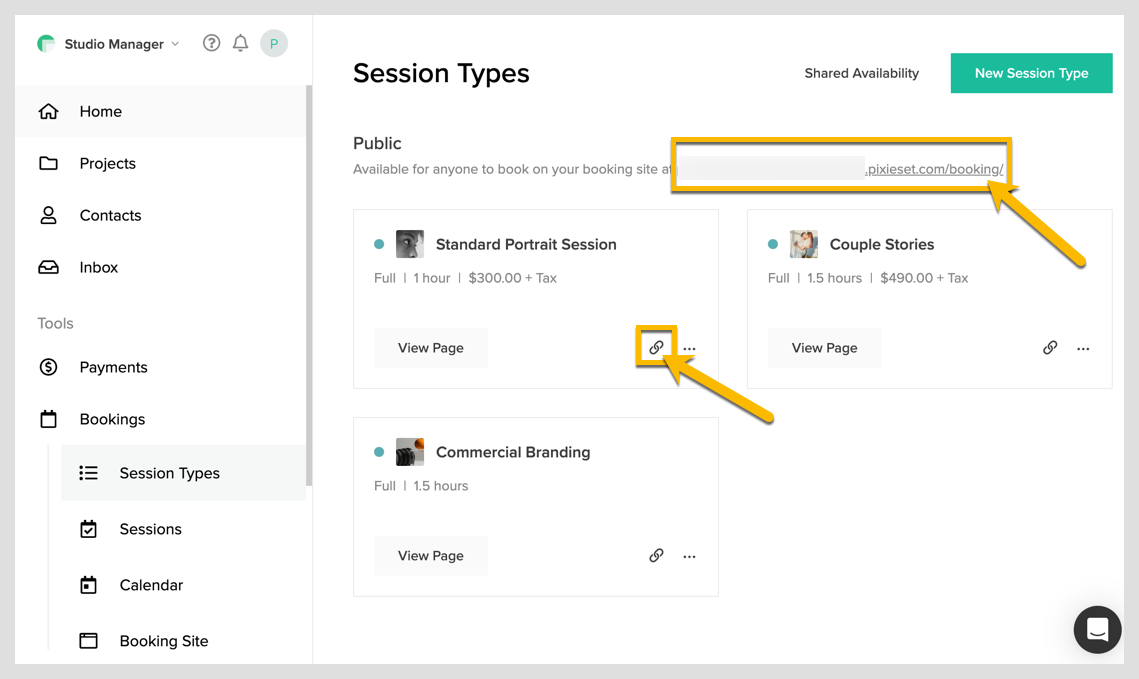Viewport: 1139px width, 679px height.
Task: Click Shared Availability
Action: click(861, 73)
